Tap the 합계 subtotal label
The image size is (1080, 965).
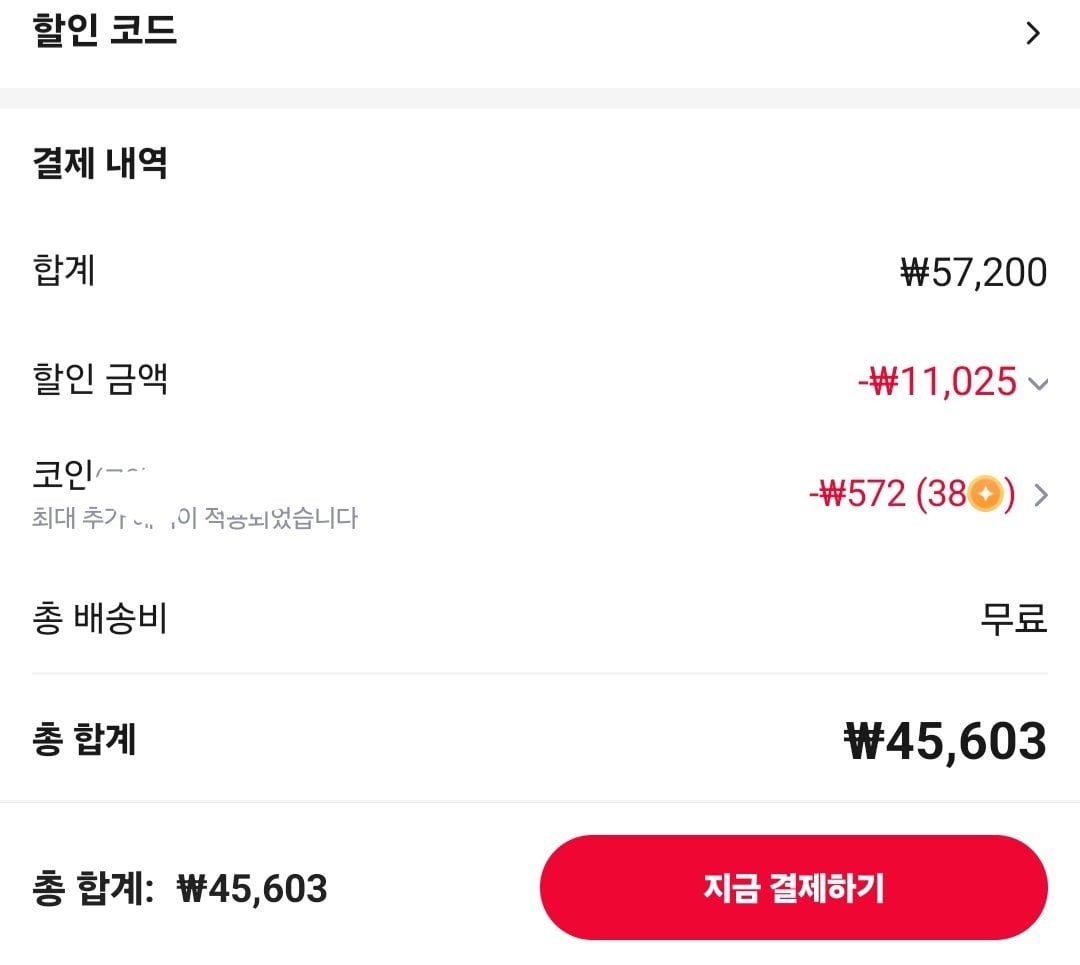pos(63,270)
